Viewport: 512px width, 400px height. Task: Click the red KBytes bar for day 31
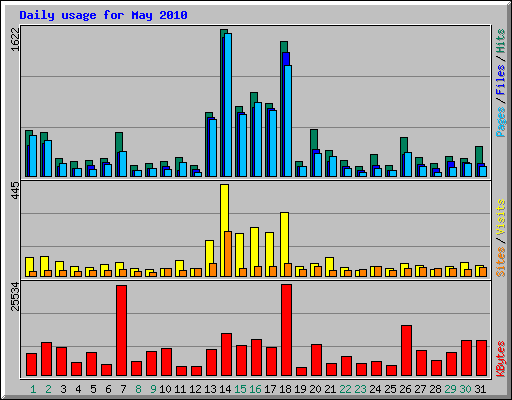click(x=481, y=358)
